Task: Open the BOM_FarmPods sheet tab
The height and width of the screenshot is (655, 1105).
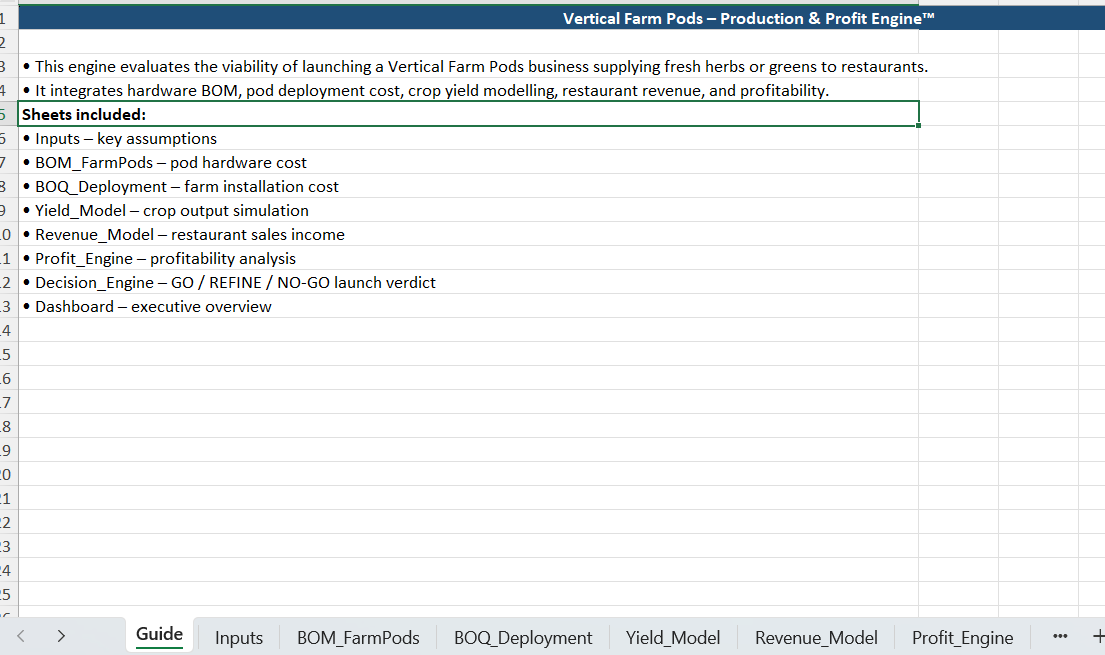Action: click(358, 637)
